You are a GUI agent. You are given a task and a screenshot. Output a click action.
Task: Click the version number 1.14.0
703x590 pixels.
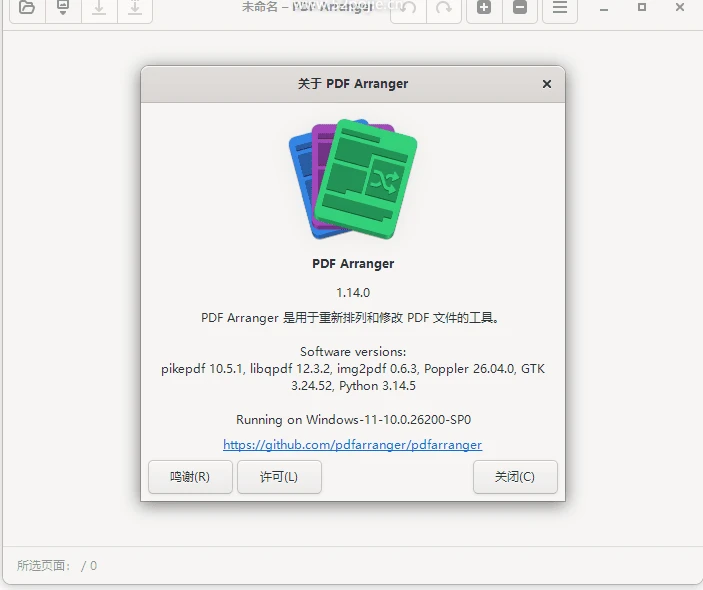pos(353,293)
